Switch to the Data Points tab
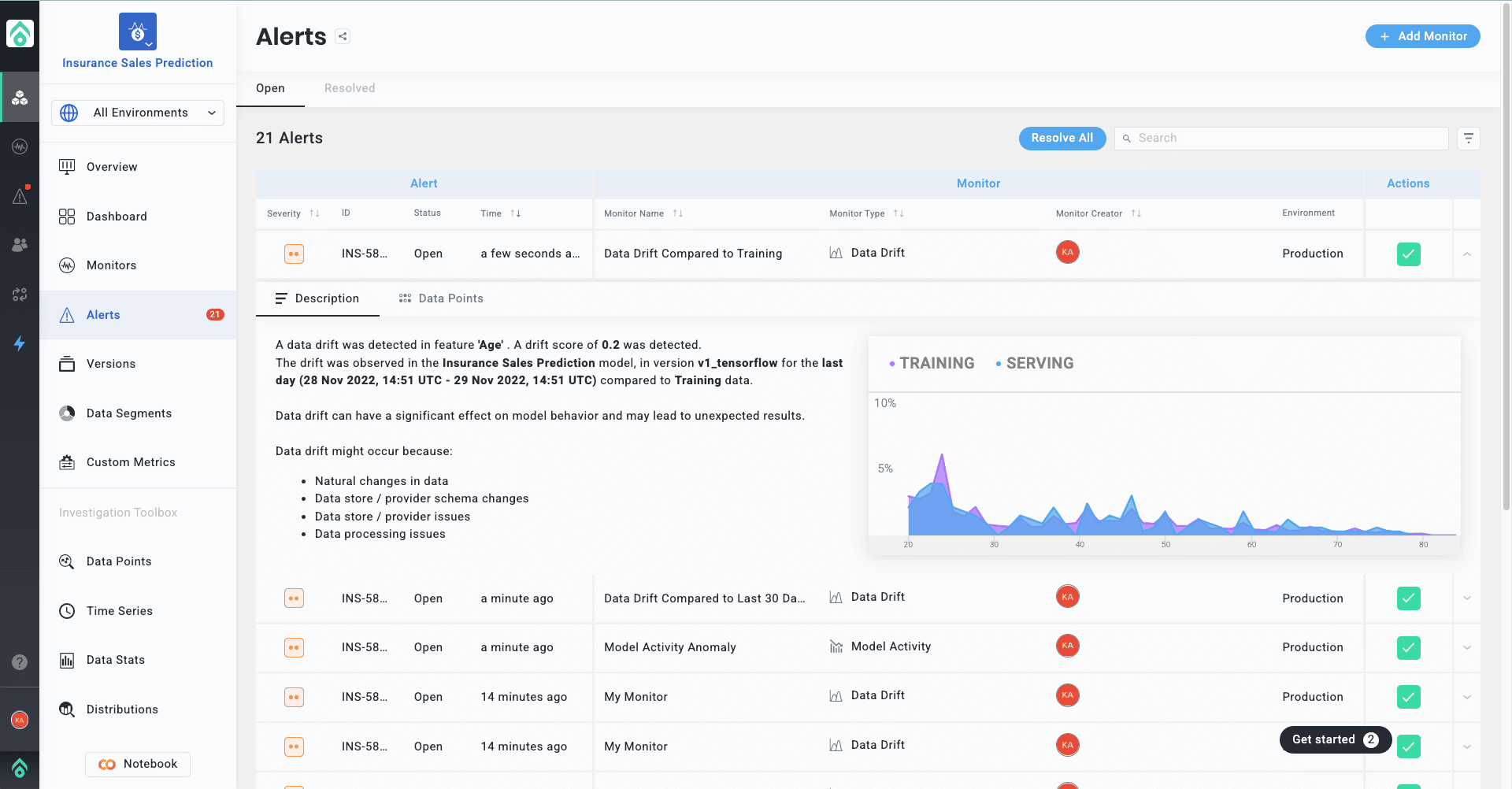 tap(441, 298)
